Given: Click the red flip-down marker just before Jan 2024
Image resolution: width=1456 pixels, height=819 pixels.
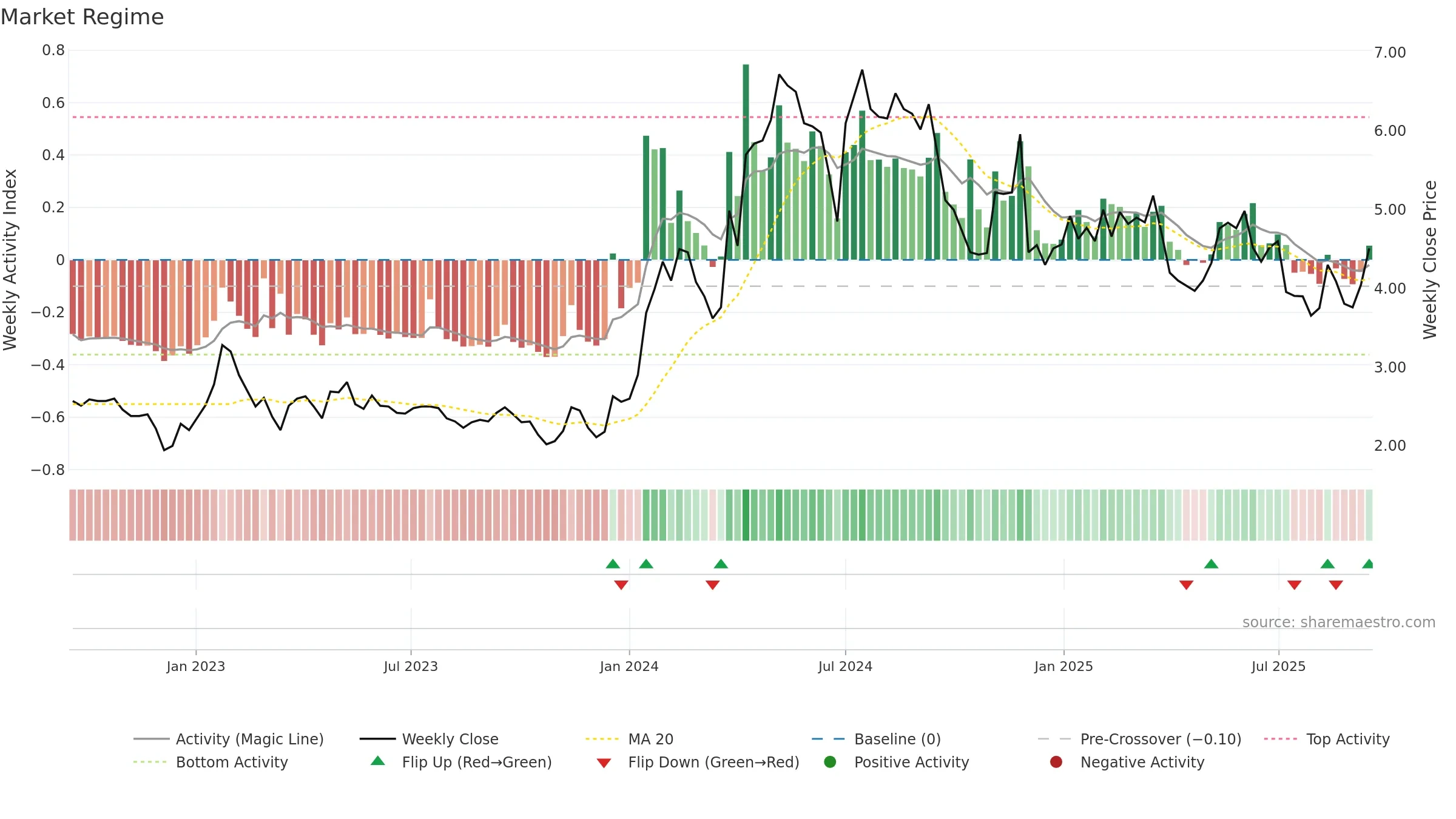Looking at the screenshot, I should (x=621, y=585).
